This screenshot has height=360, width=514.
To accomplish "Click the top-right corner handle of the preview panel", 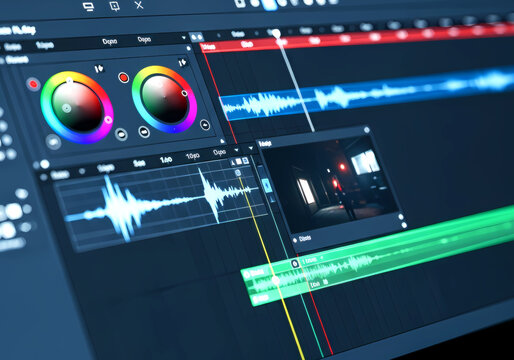I will (367, 130).
